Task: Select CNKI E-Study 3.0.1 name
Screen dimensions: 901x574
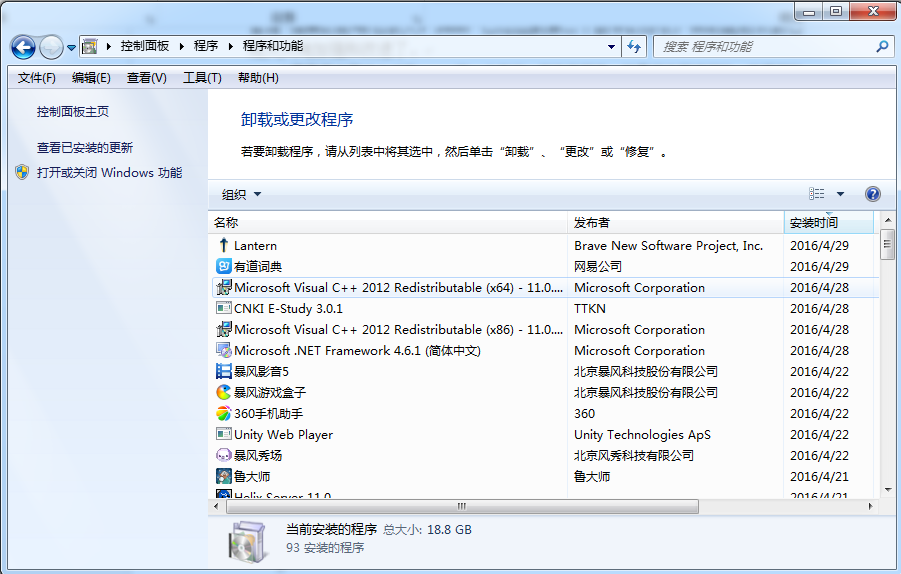Action: point(288,309)
